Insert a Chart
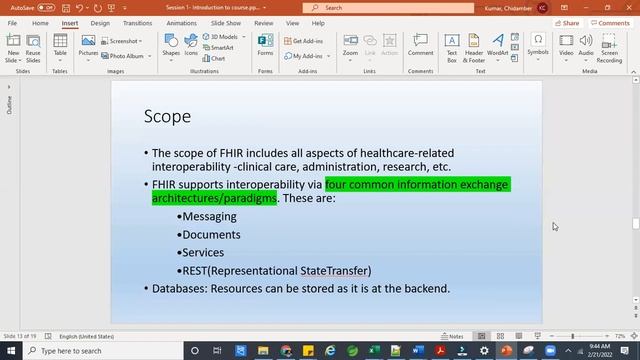This screenshot has height=360, width=640. [214, 58]
